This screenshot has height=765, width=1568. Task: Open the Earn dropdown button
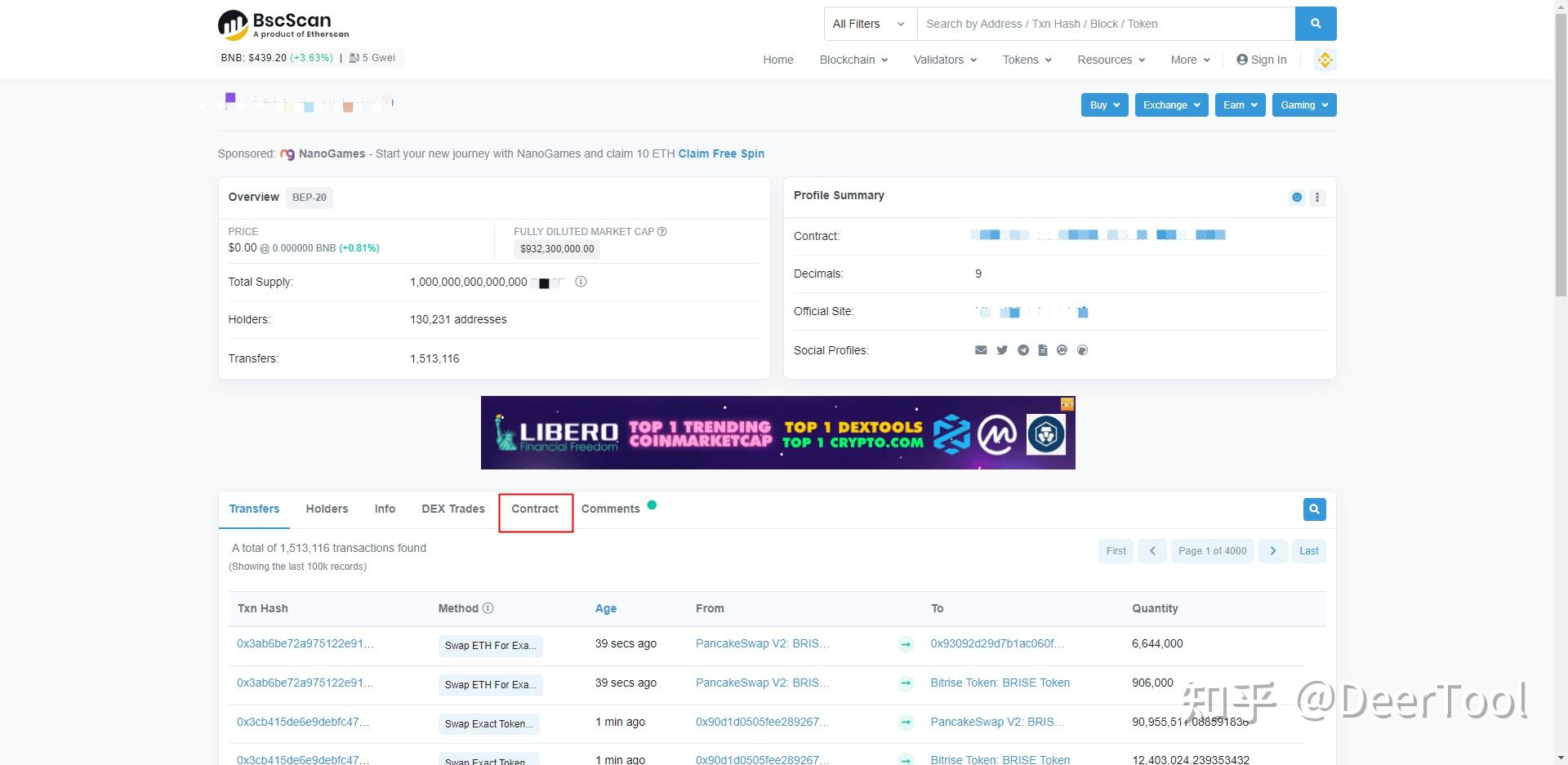[1240, 105]
